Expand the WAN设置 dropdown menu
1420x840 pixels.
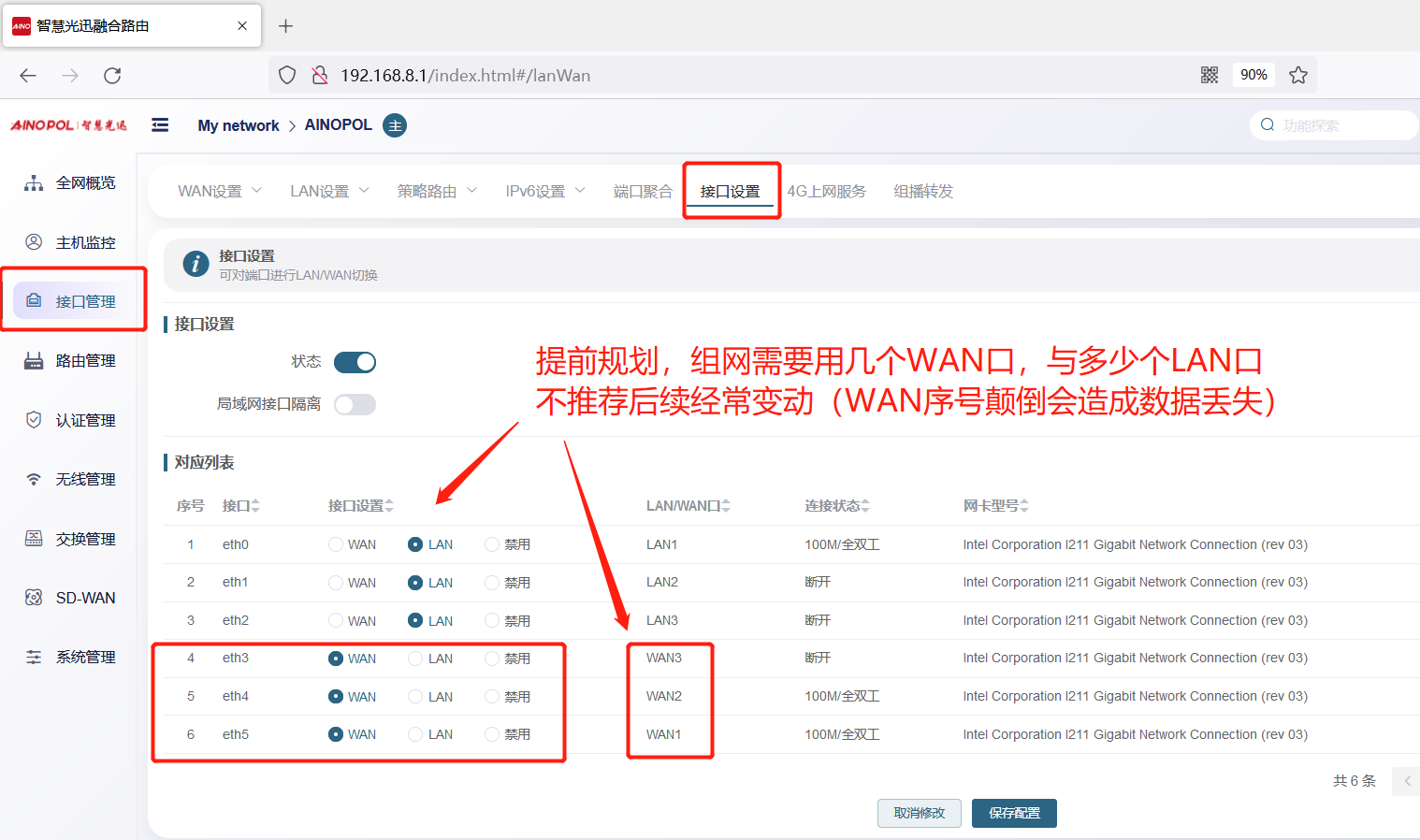pyautogui.click(x=220, y=191)
